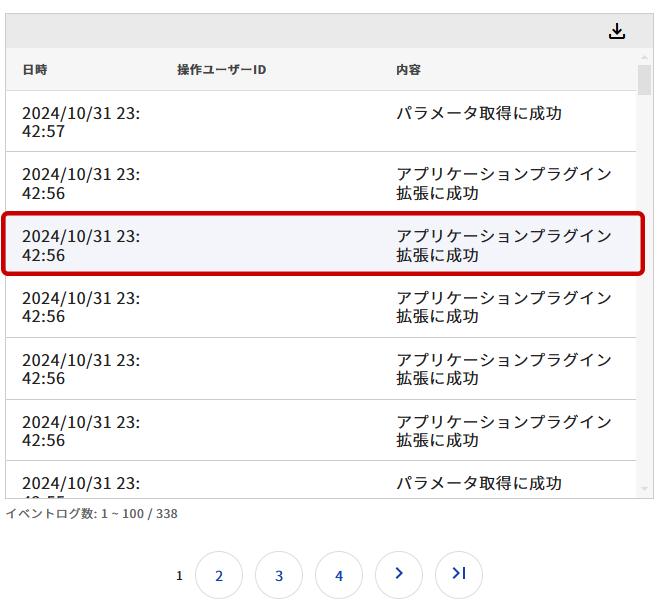
Task: Select the partially visible bottom パラメータ取得に成功 row
Action: (x=320, y=482)
